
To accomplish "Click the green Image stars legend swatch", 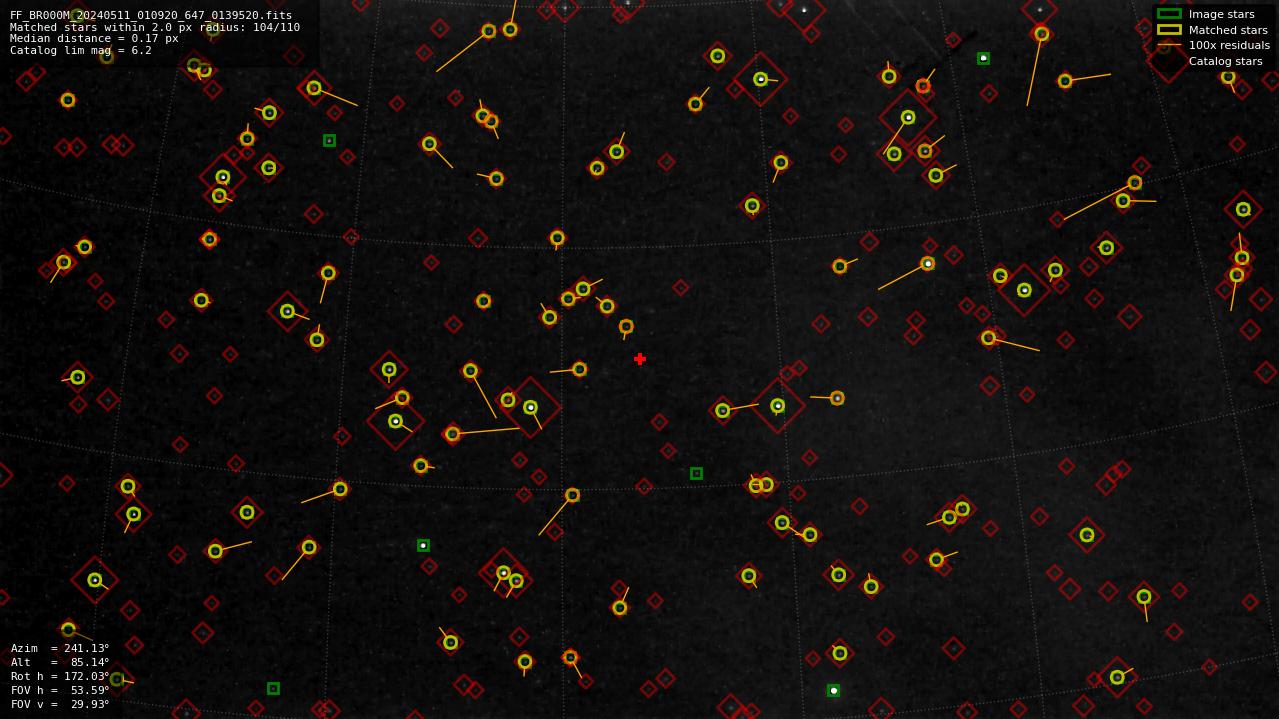I will pyautogui.click(x=1169, y=14).
